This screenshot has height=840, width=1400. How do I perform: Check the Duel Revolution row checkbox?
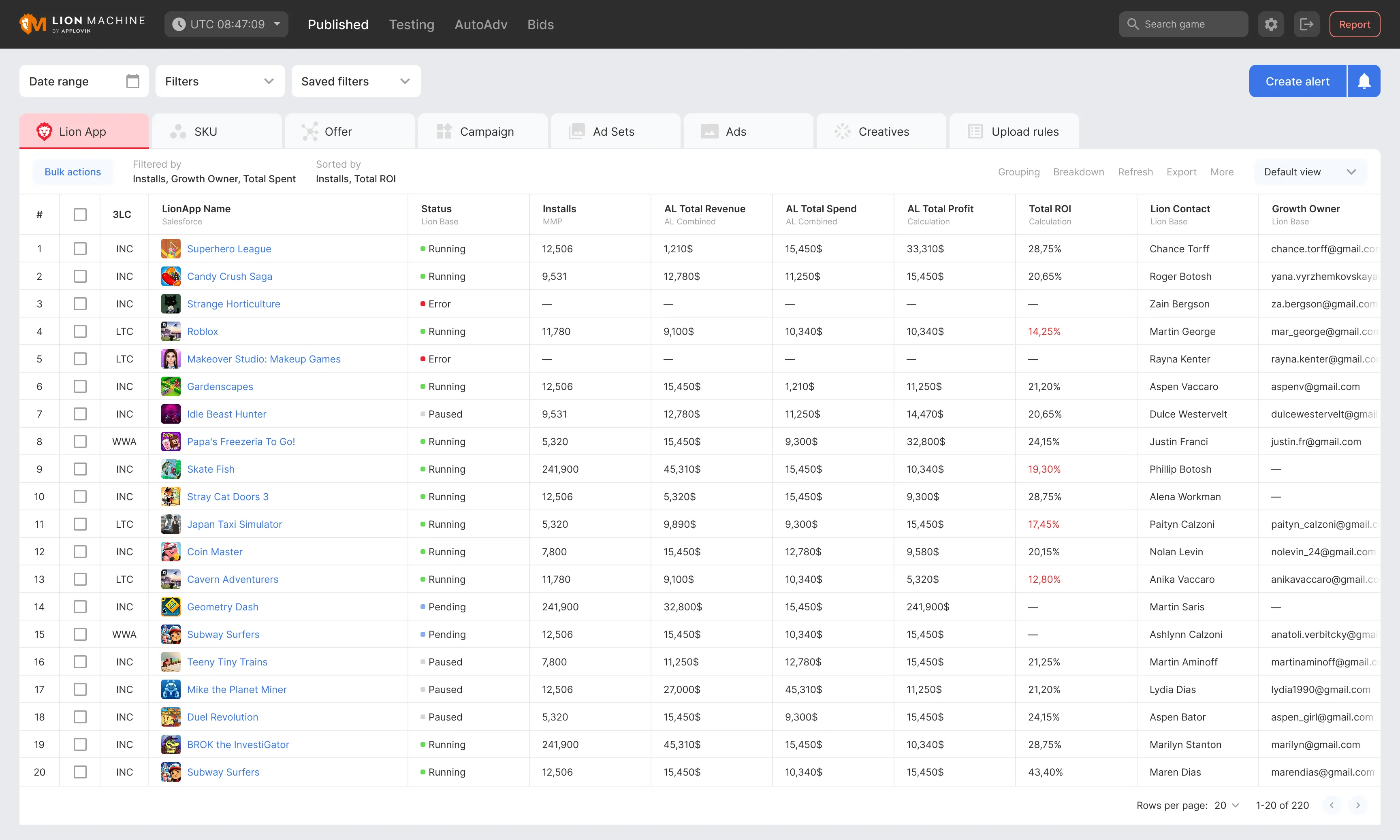click(x=80, y=717)
